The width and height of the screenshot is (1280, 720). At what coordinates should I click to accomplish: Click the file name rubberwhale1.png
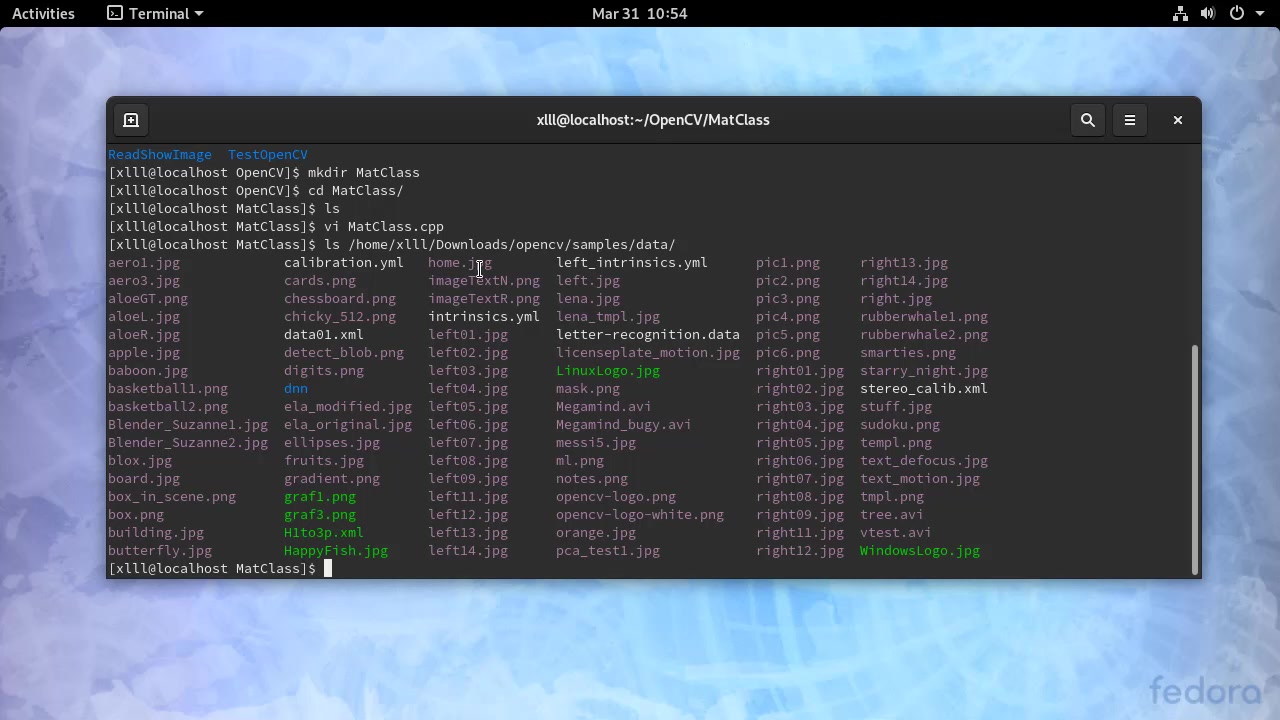click(x=924, y=317)
